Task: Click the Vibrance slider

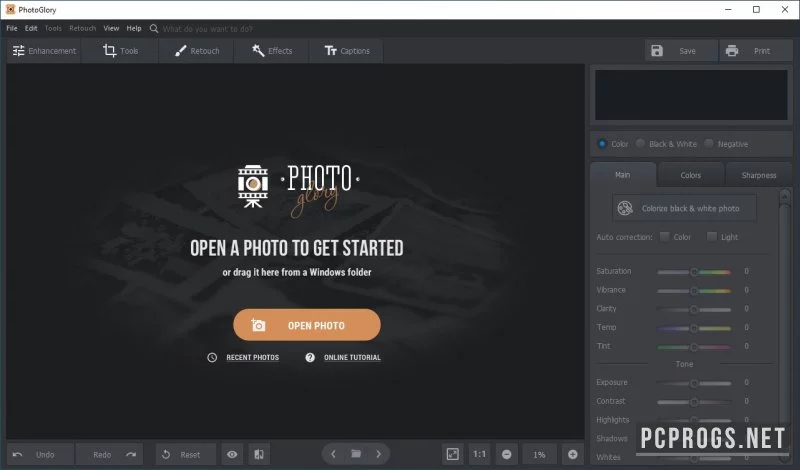Action: pyautogui.click(x=694, y=291)
